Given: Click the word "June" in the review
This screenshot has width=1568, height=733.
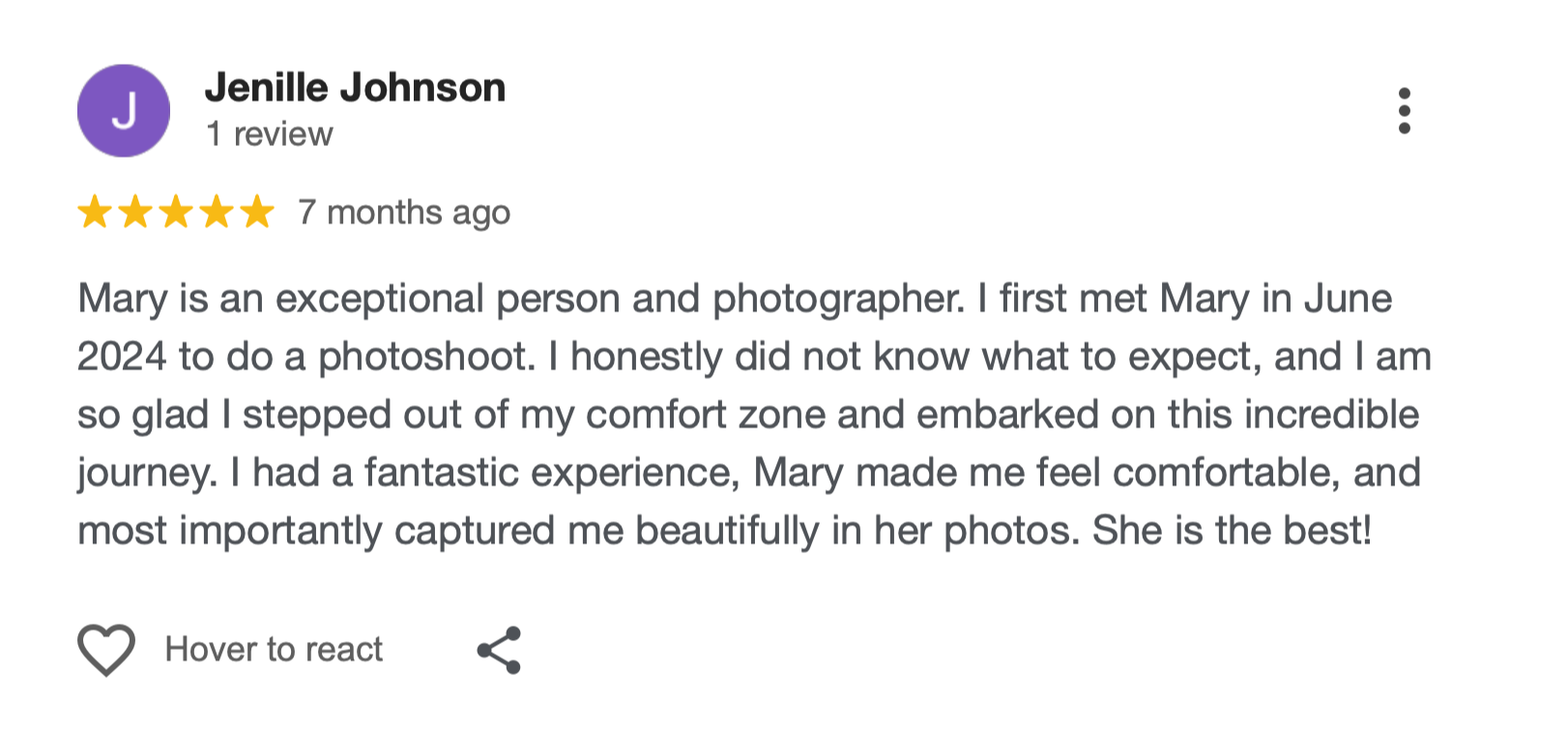Looking at the screenshot, I should click(1349, 299).
